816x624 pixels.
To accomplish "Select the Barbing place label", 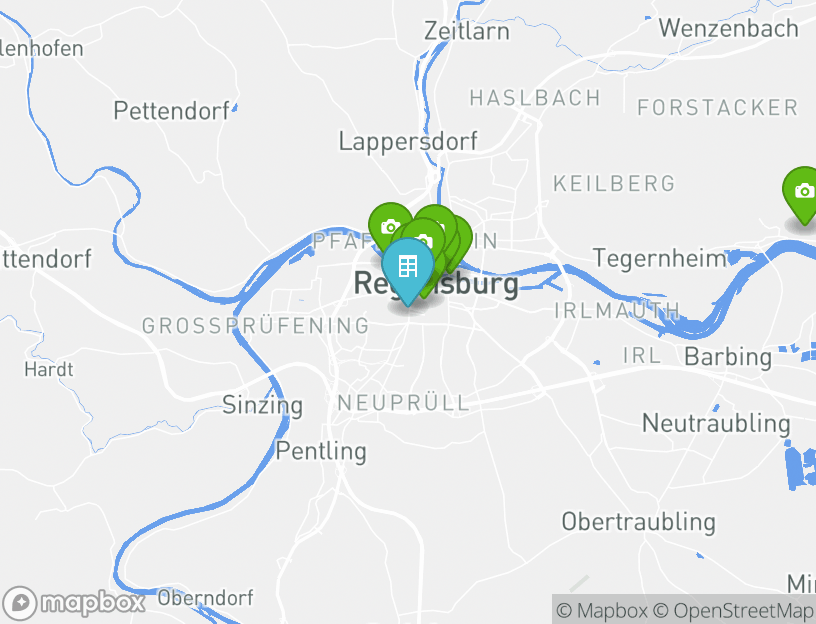I will click(728, 358).
